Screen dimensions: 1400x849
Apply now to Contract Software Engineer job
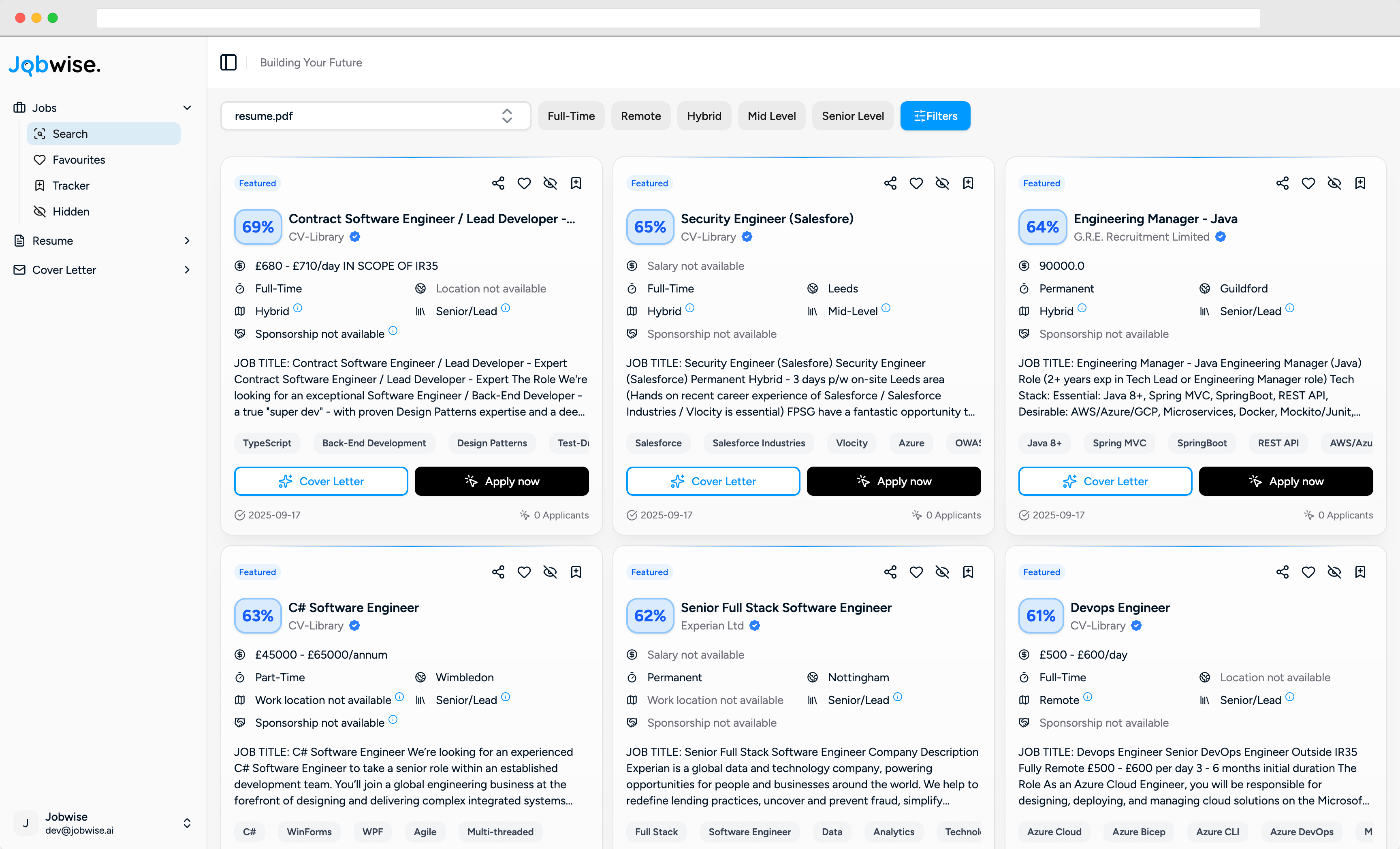coord(502,481)
